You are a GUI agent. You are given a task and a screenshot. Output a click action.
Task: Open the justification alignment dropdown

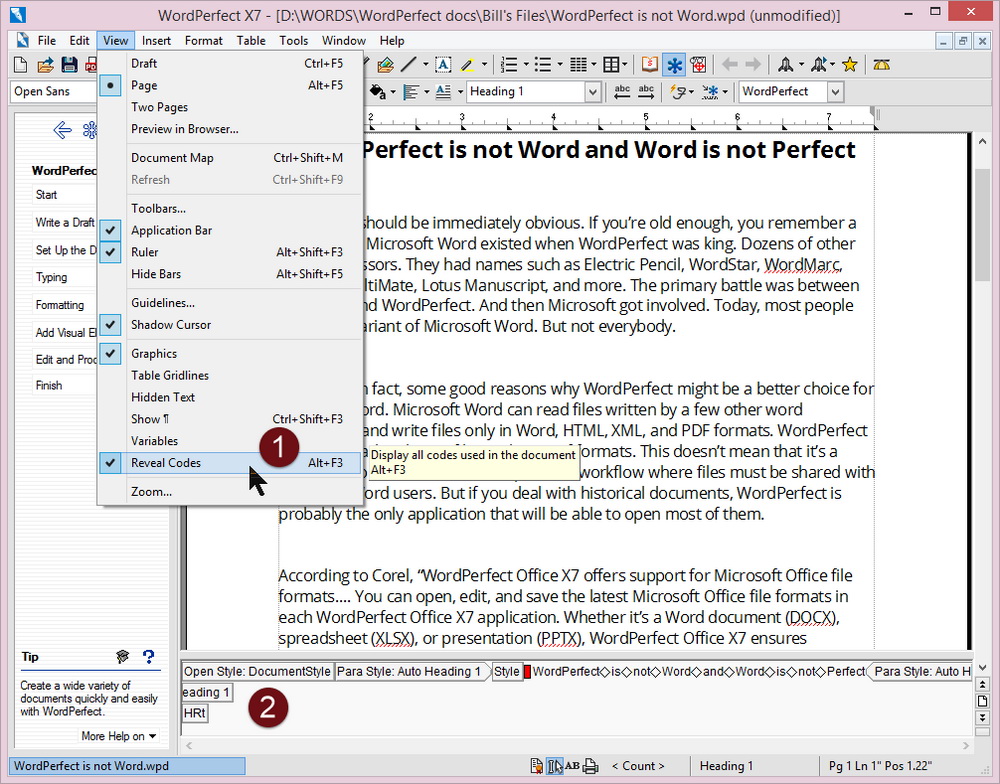click(x=426, y=92)
